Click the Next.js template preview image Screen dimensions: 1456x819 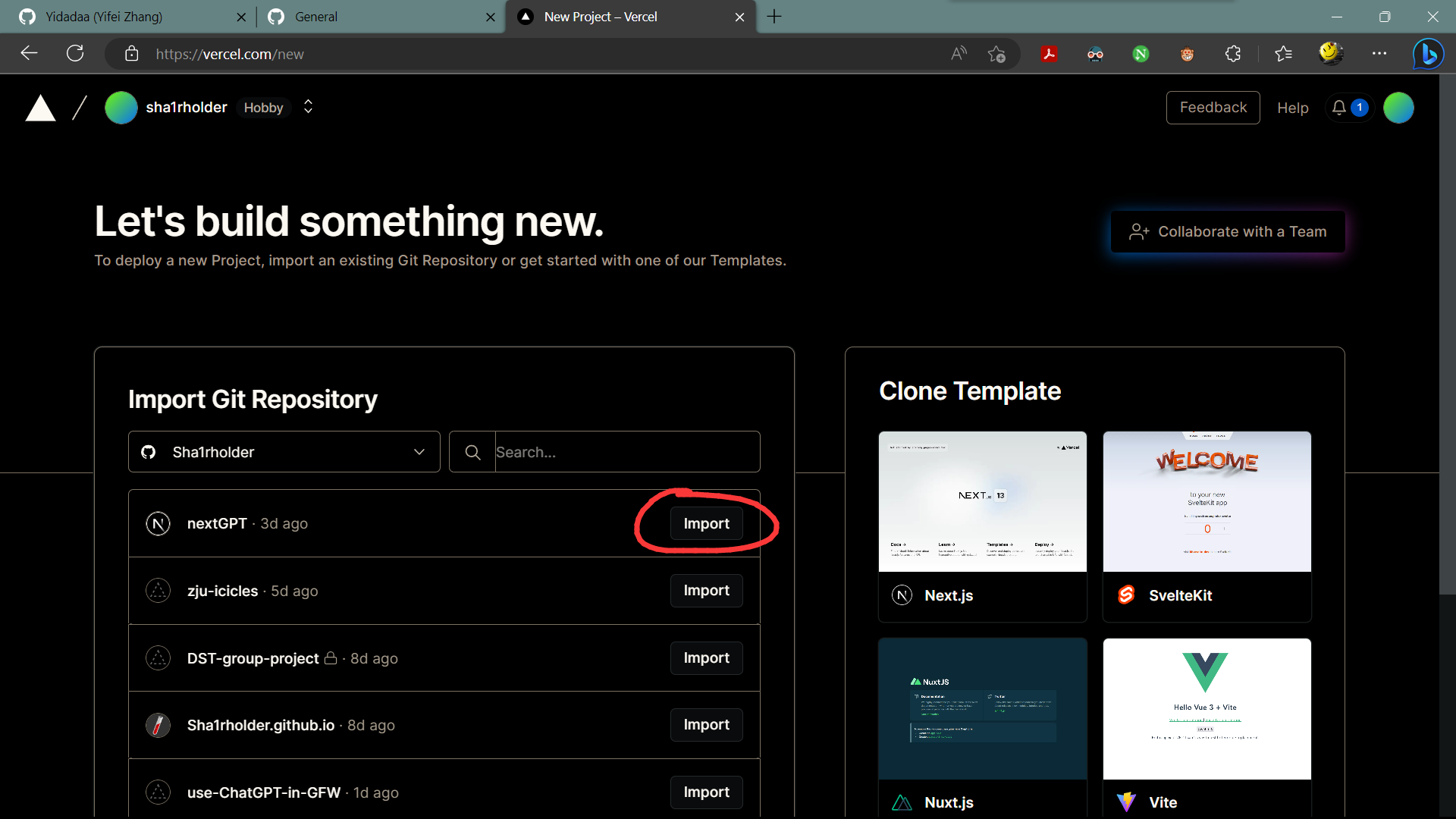click(x=982, y=501)
